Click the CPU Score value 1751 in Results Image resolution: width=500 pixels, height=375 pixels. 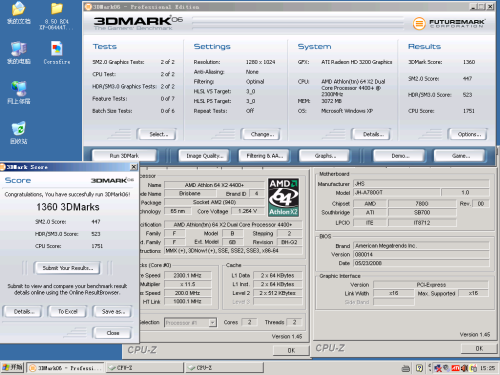coord(469,111)
